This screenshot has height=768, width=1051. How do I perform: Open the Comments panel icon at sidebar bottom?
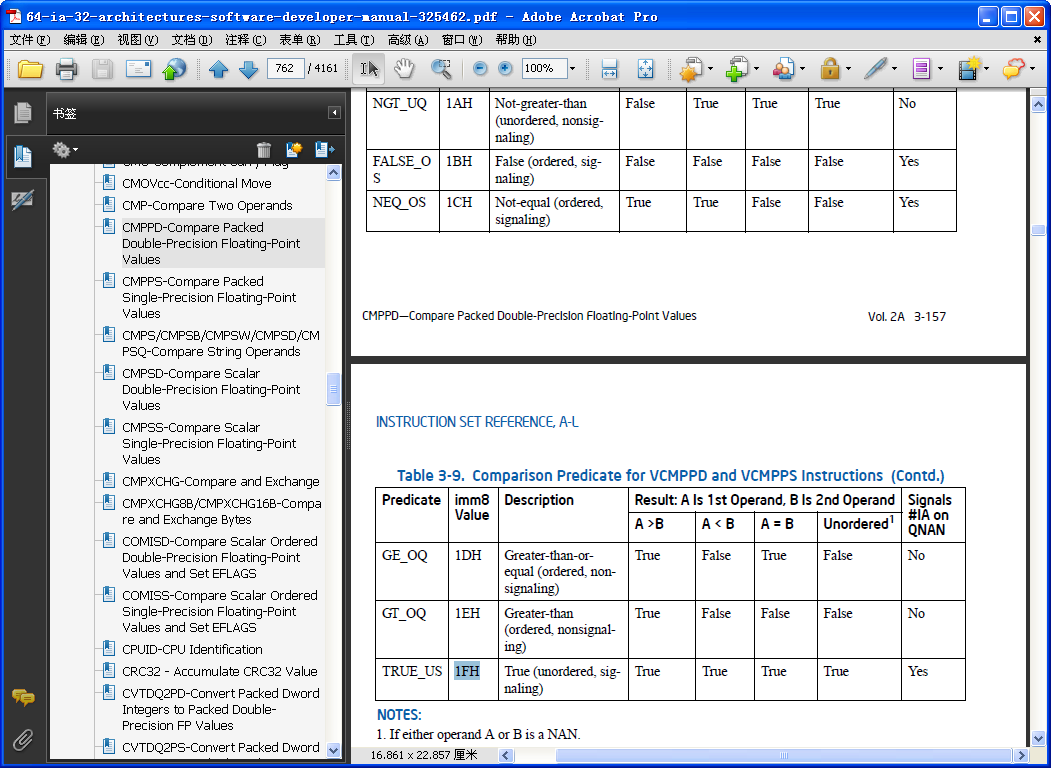click(23, 698)
